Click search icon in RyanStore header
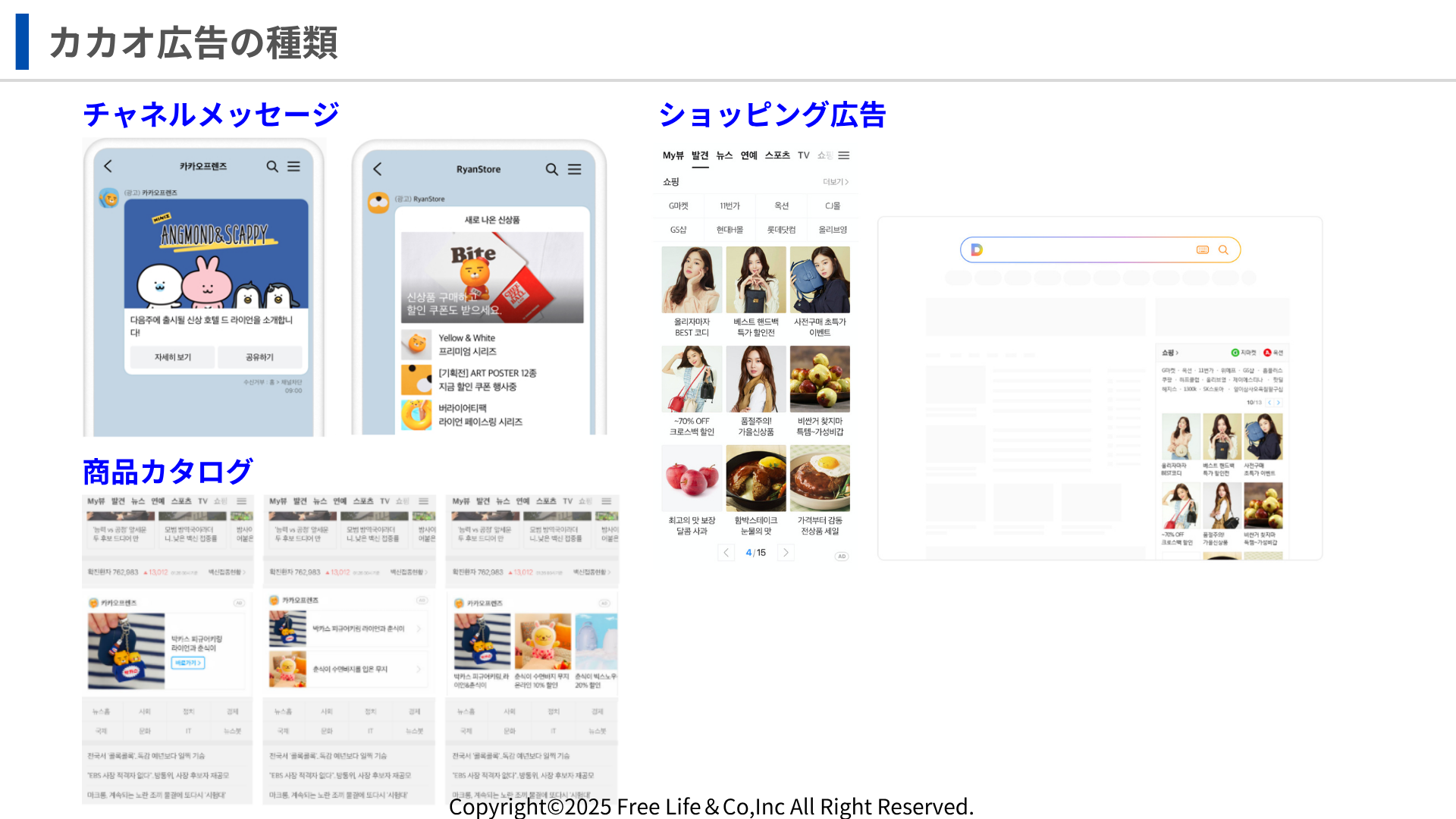Viewport: 1456px width, 819px height. point(552,169)
